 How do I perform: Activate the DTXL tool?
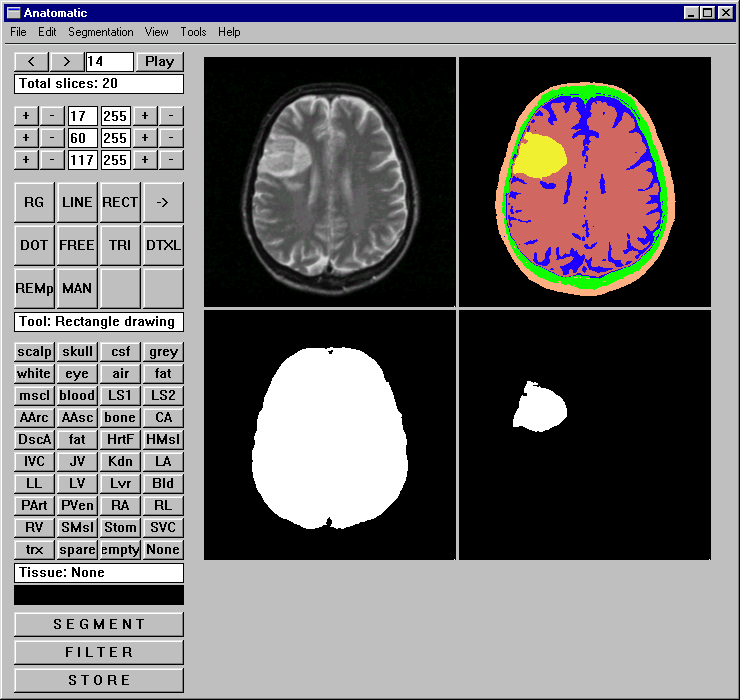point(163,245)
